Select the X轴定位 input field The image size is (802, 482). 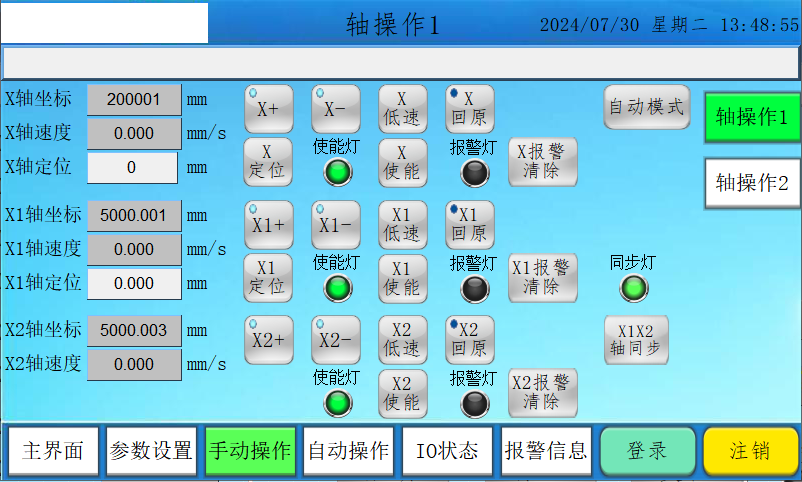click(133, 168)
